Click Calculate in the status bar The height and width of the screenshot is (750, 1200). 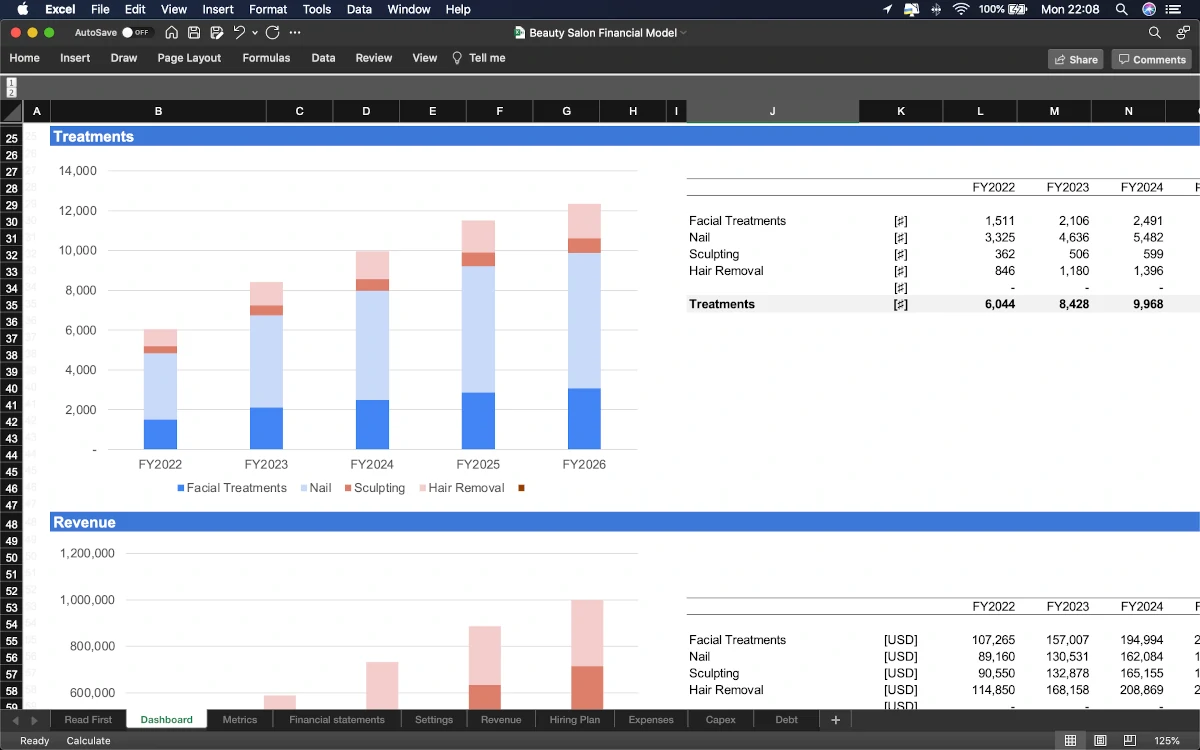pos(89,741)
